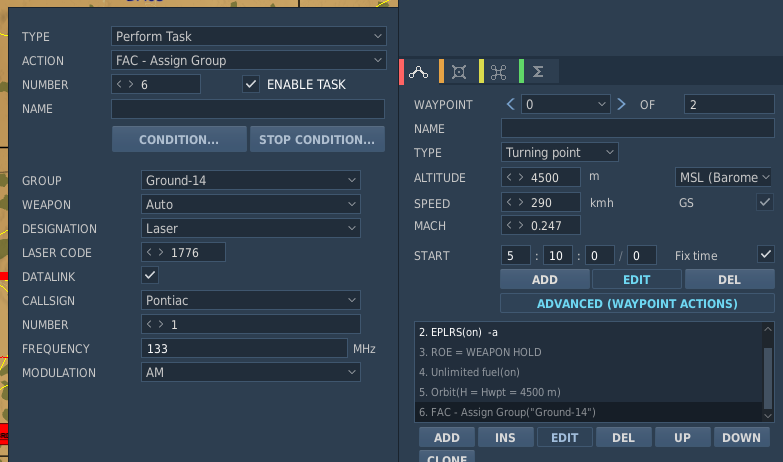This screenshot has height=462, width=783.
Task: Select action 3. ROE = WEAPON HOLD
Action: click(x=588, y=352)
